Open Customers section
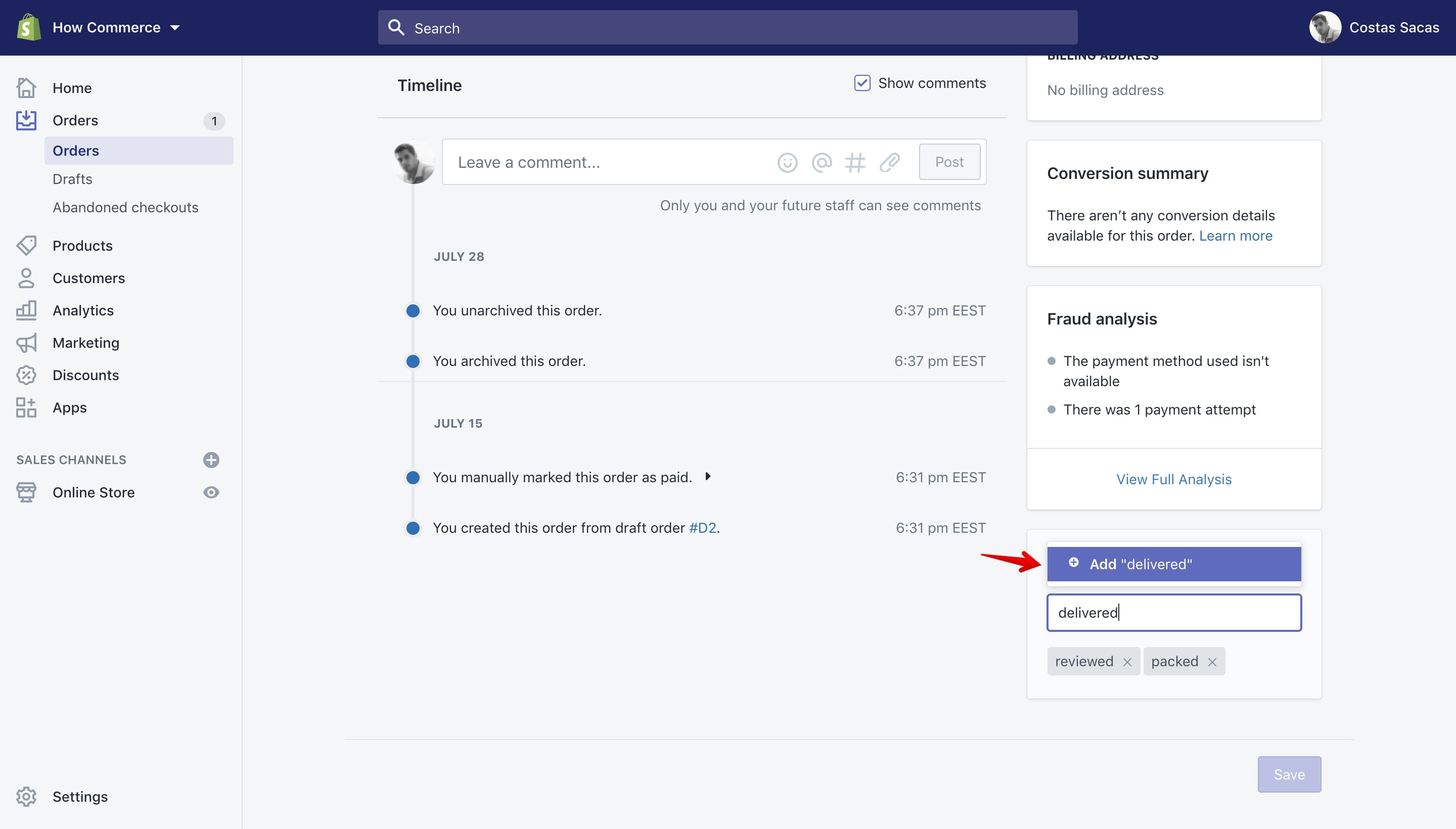The width and height of the screenshot is (1456, 829). point(88,279)
